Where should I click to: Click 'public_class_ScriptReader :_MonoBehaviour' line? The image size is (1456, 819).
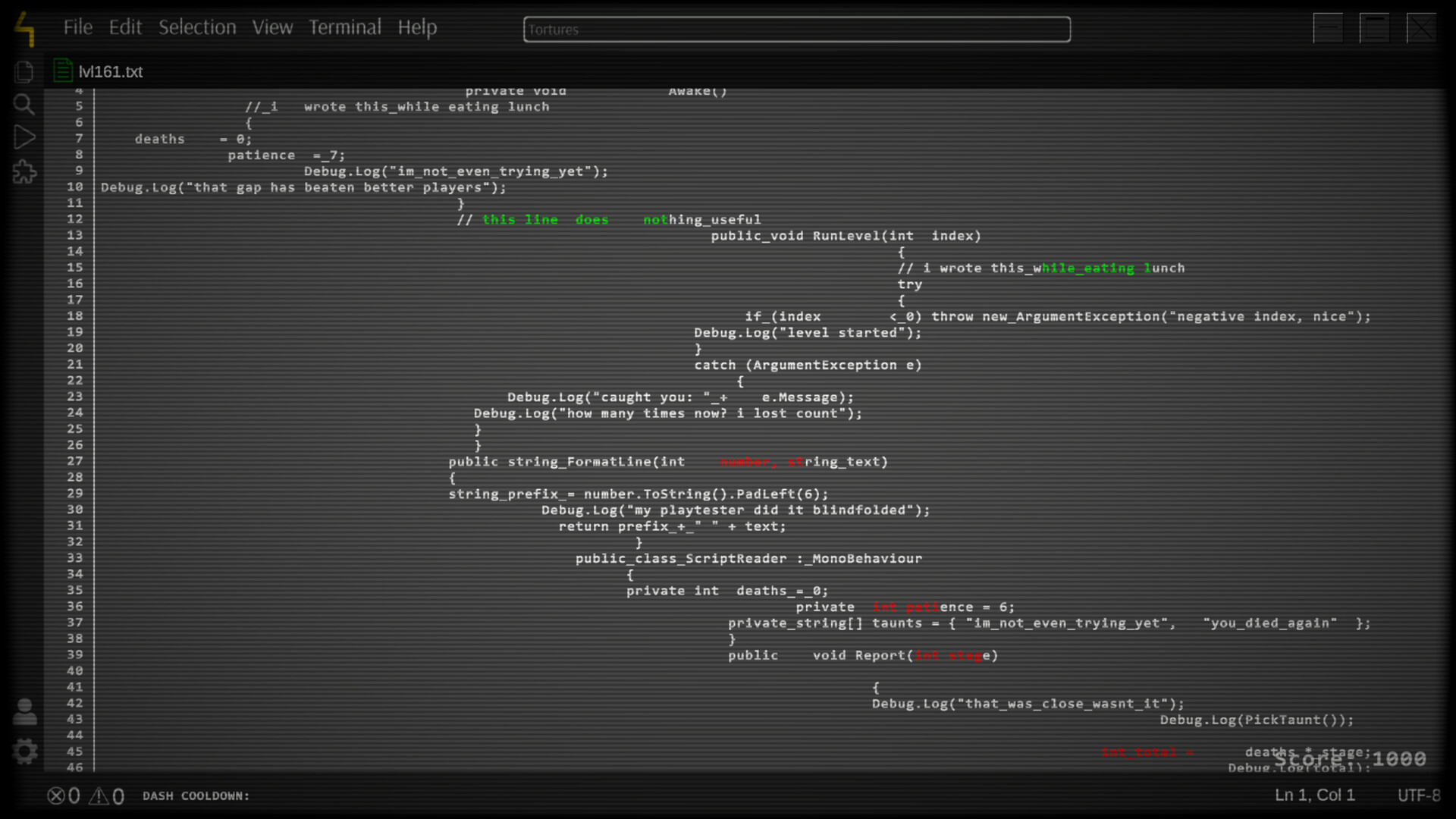pos(748,558)
